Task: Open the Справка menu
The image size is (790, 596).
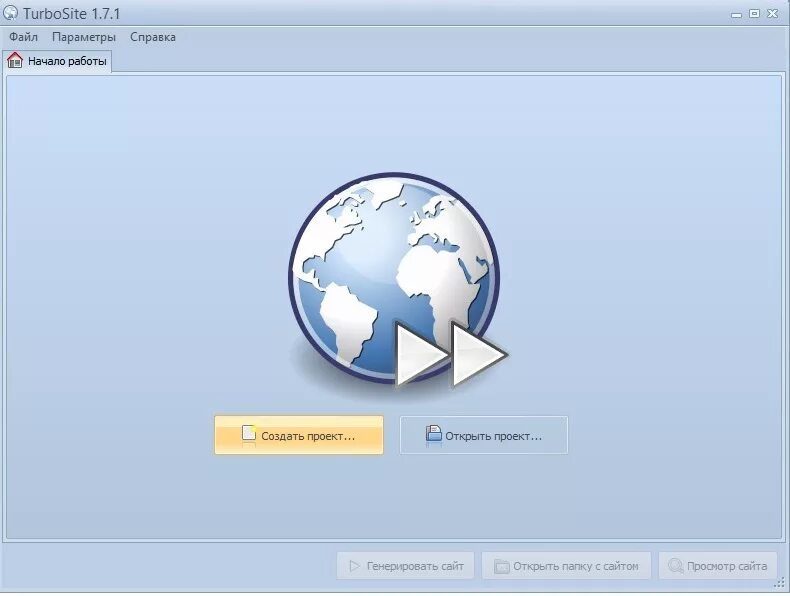Action: (x=153, y=37)
